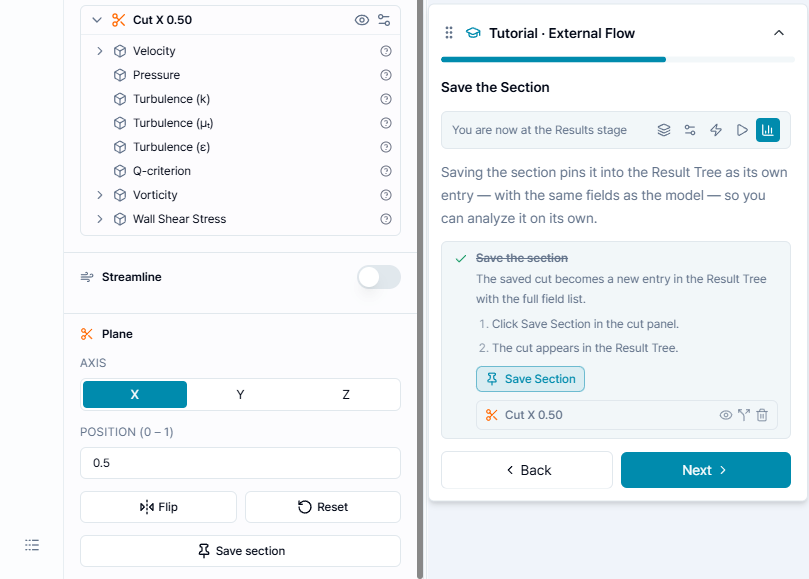The width and height of the screenshot is (809, 579).
Task: Click the Next button
Action: tap(705, 470)
